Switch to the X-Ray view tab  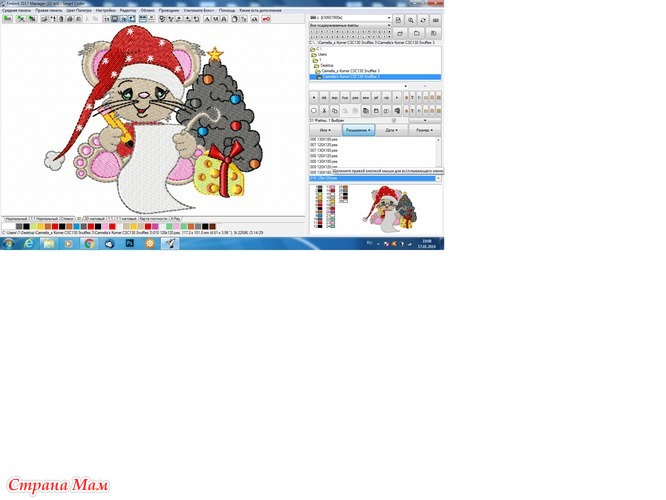175,219
